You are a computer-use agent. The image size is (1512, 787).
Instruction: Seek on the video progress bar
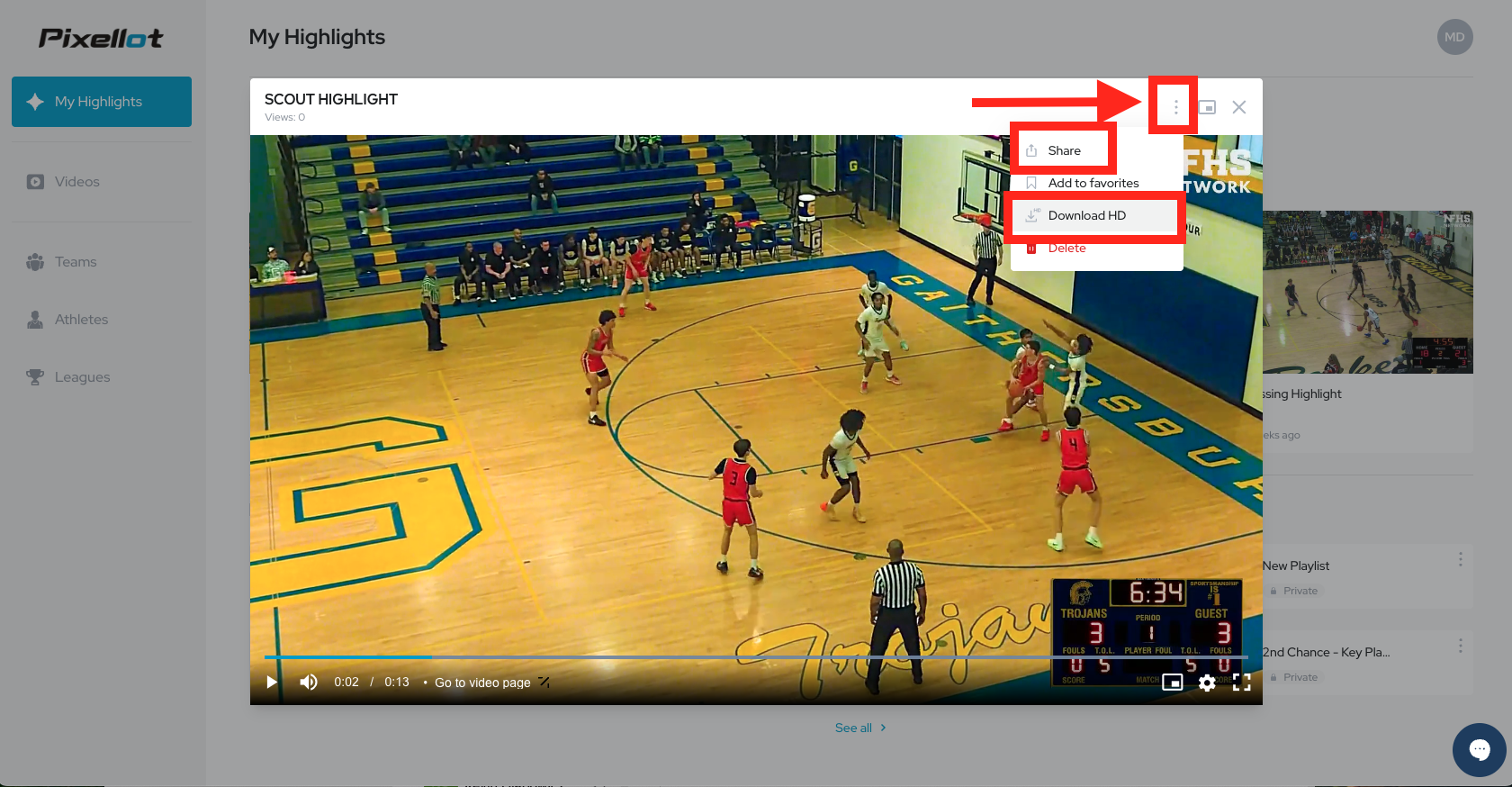click(x=756, y=657)
